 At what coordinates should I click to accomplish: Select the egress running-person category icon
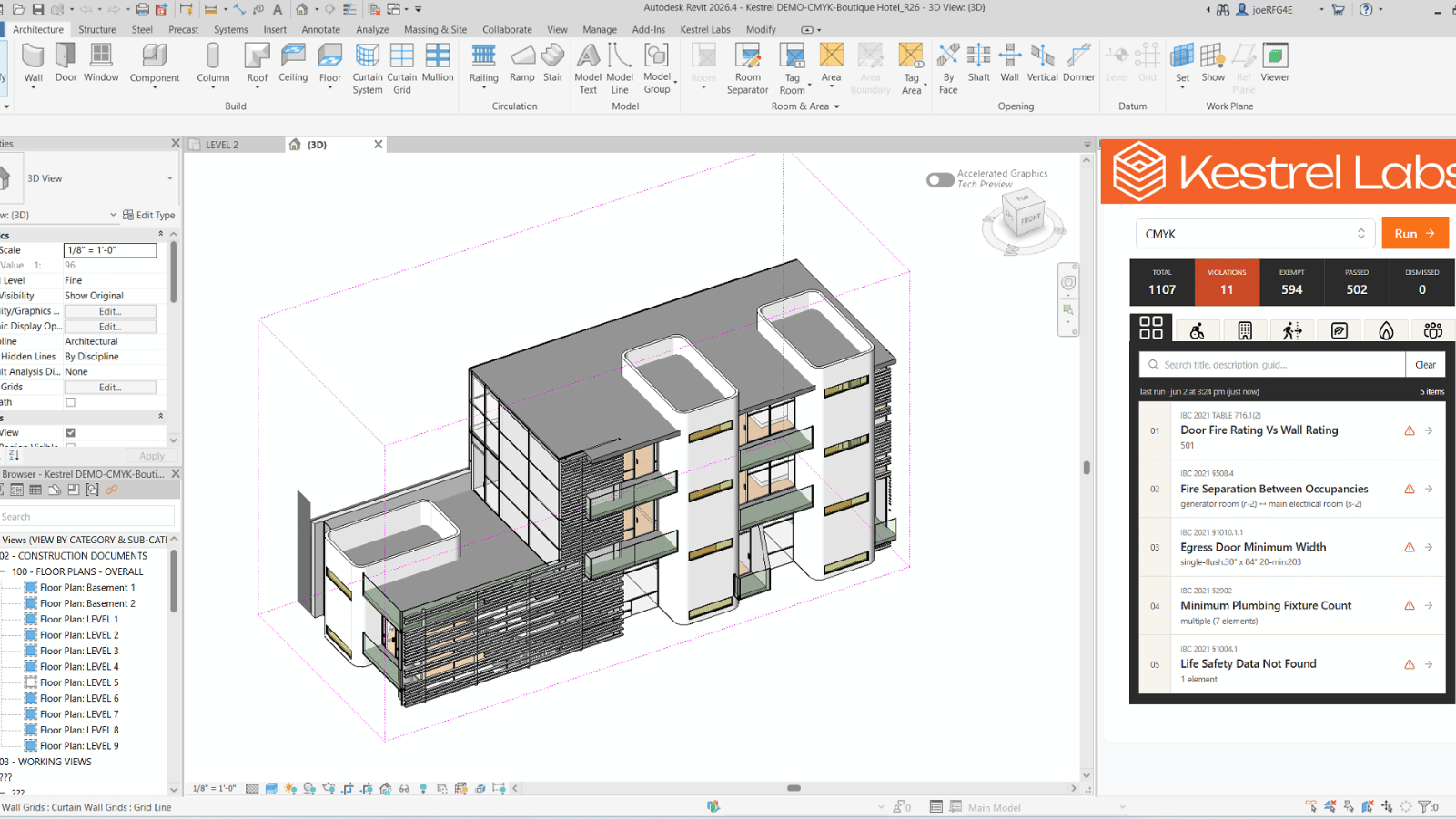[x=1292, y=331]
